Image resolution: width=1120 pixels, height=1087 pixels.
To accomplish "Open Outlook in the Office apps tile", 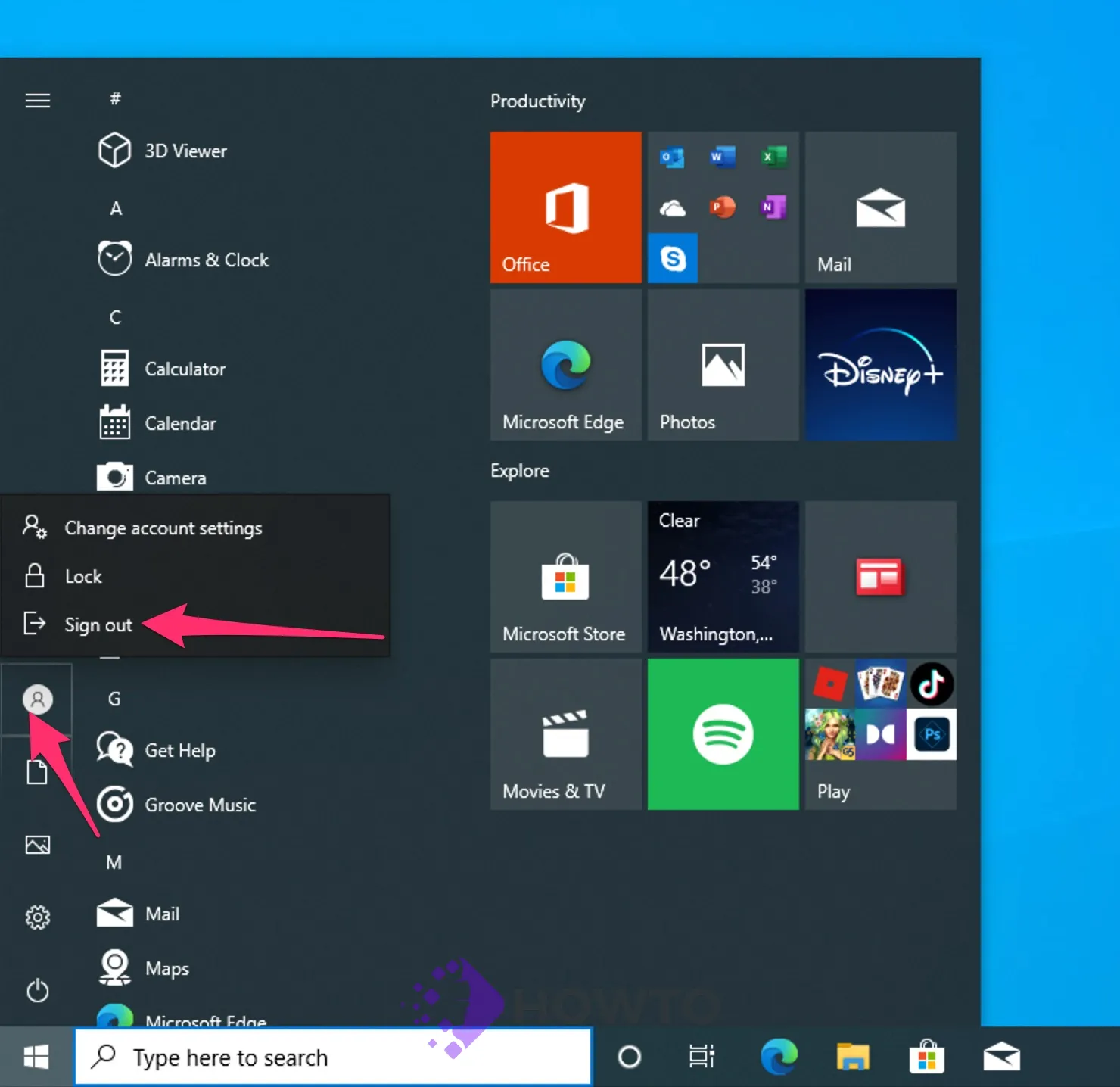I will coord(672,157).
